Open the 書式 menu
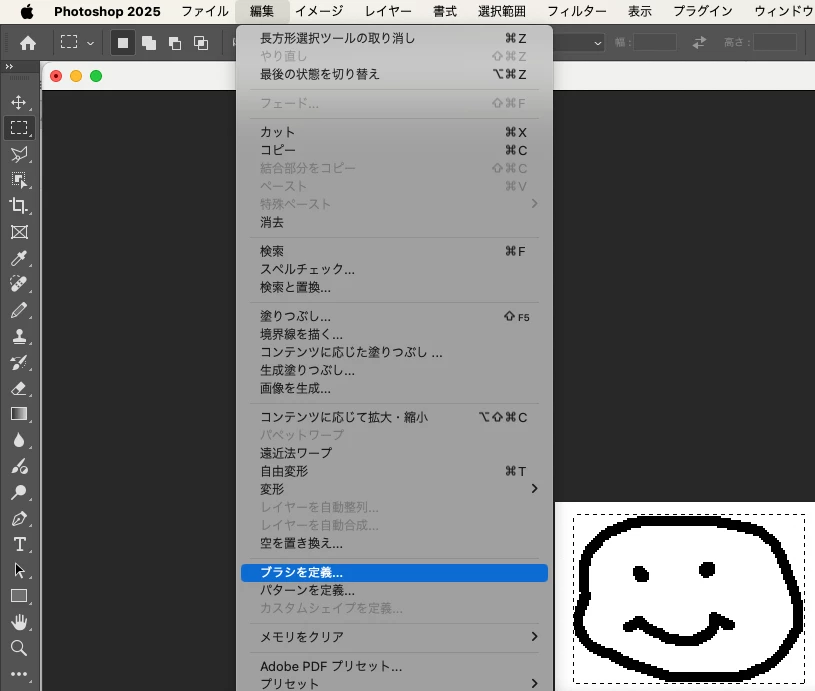The height and width of the screenshot is (691, 815). (445, 11)
